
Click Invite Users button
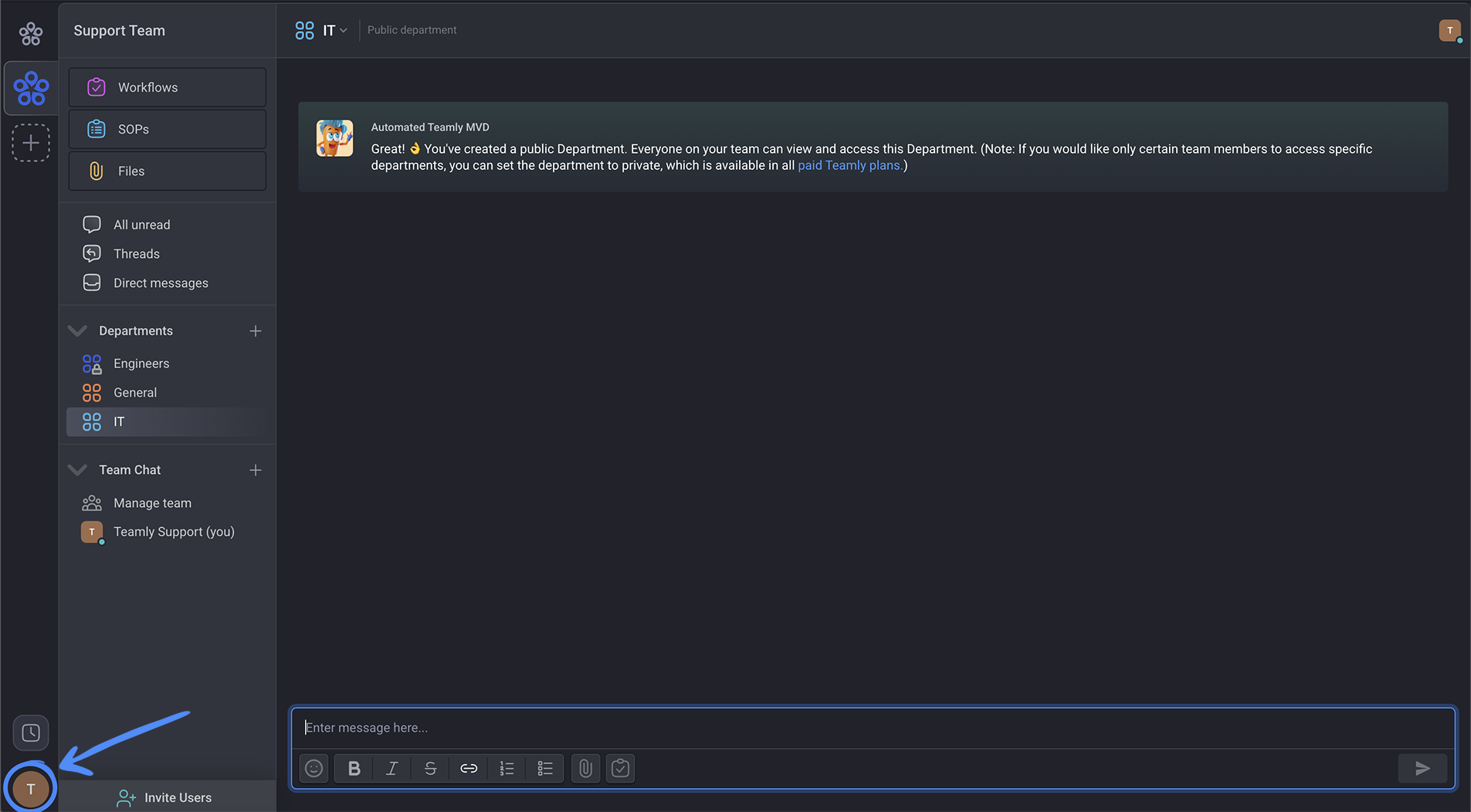(167, 797)
